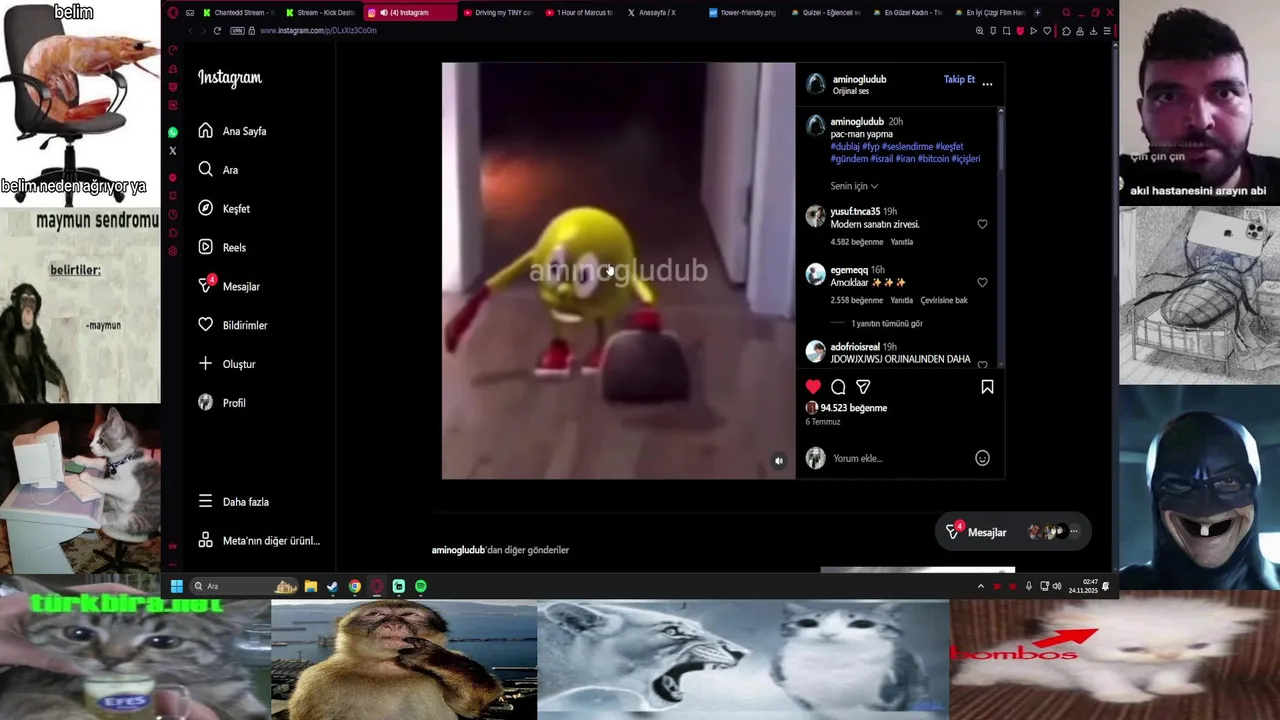
Task: Expand 1 yanıtın tümünü gör replies
Action: (x=887, y=324)
